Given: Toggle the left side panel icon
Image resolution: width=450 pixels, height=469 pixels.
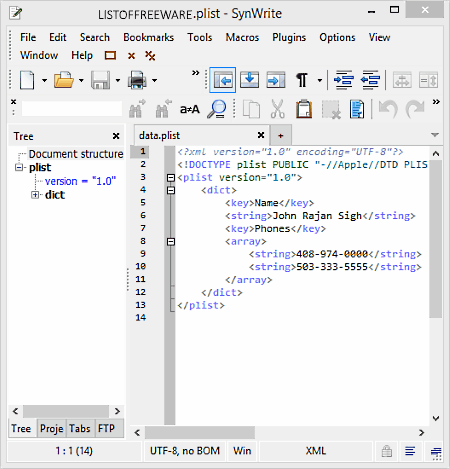Looking at the screenshot, I should 223,80.
